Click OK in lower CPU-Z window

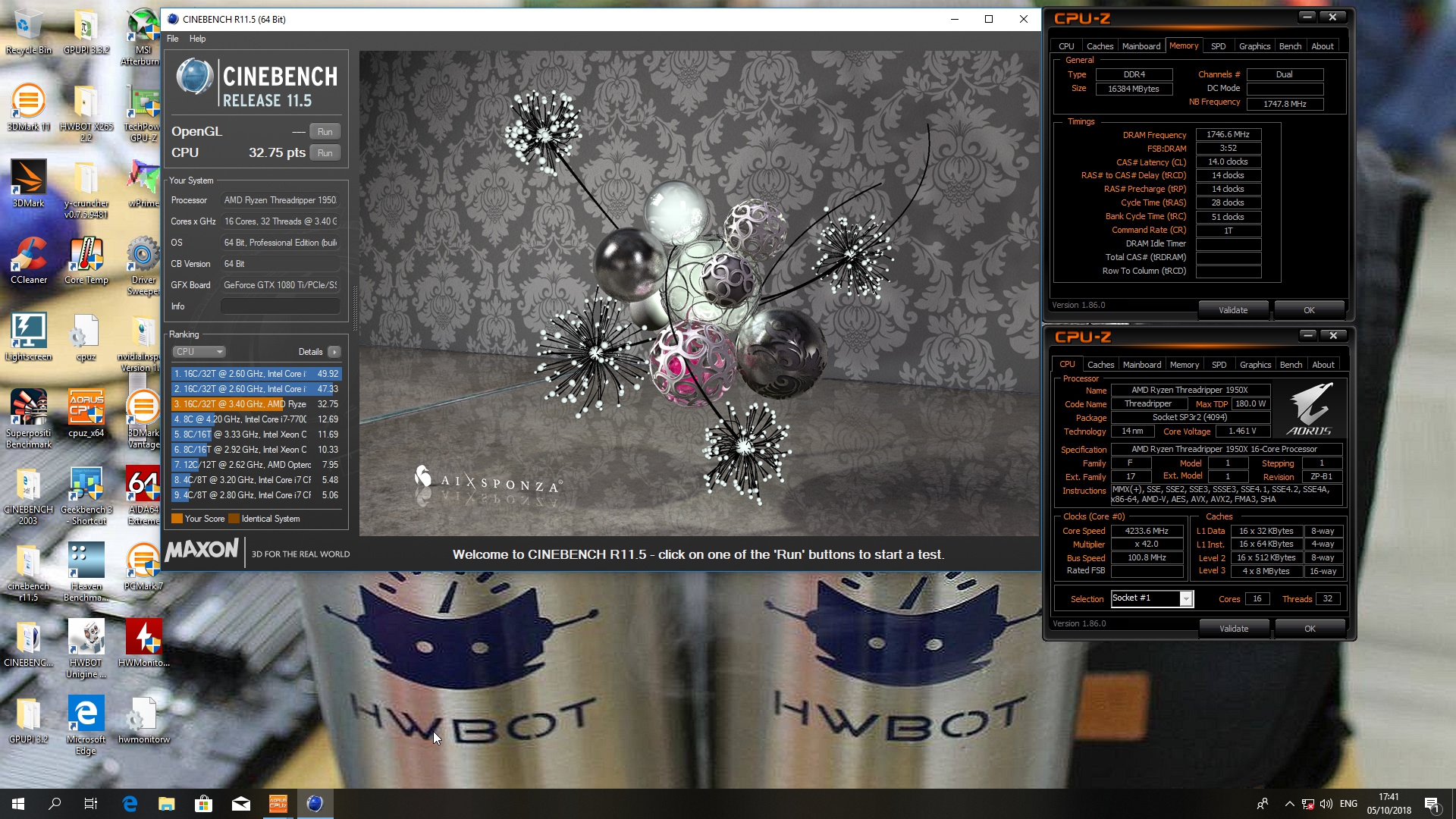coord(1310,629)
